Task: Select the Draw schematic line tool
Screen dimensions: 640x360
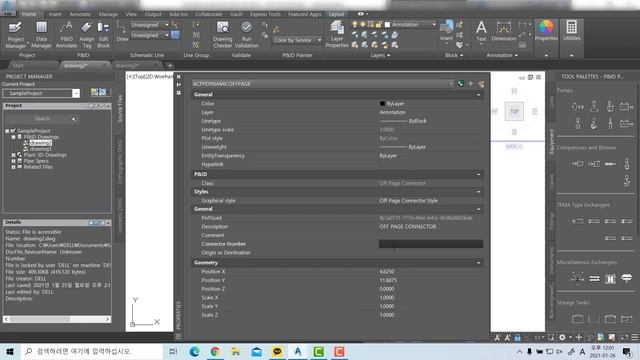Action: [122, 32]
